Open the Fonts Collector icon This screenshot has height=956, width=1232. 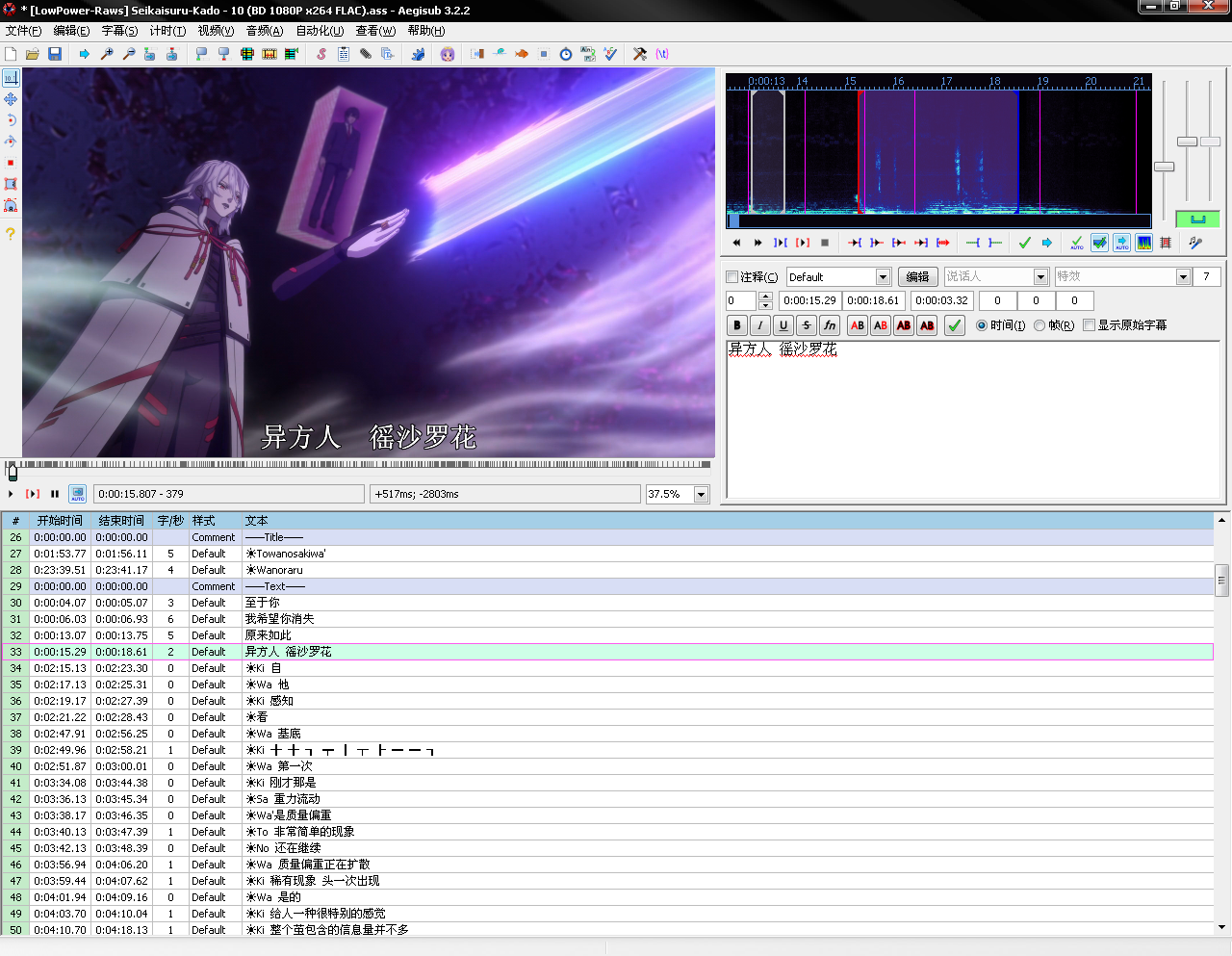coord(388,54)
